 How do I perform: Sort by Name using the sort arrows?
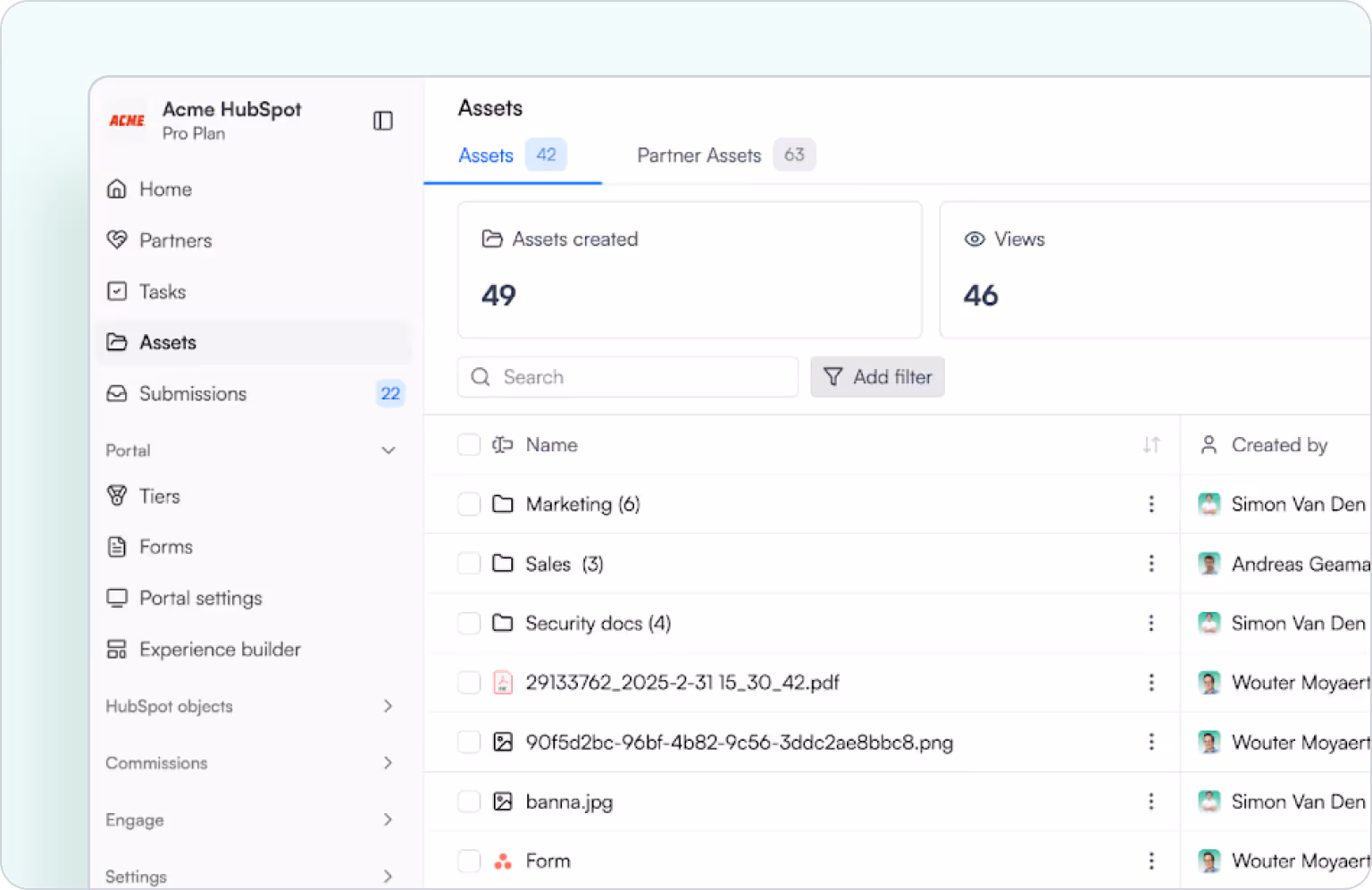pos(1151,445)
